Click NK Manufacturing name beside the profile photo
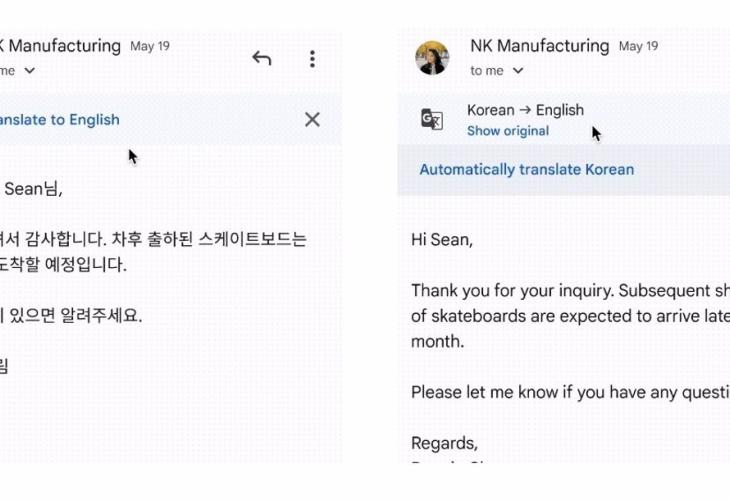Image resolution: width=730 pixels, height=500 pixels. click(539, 46)
